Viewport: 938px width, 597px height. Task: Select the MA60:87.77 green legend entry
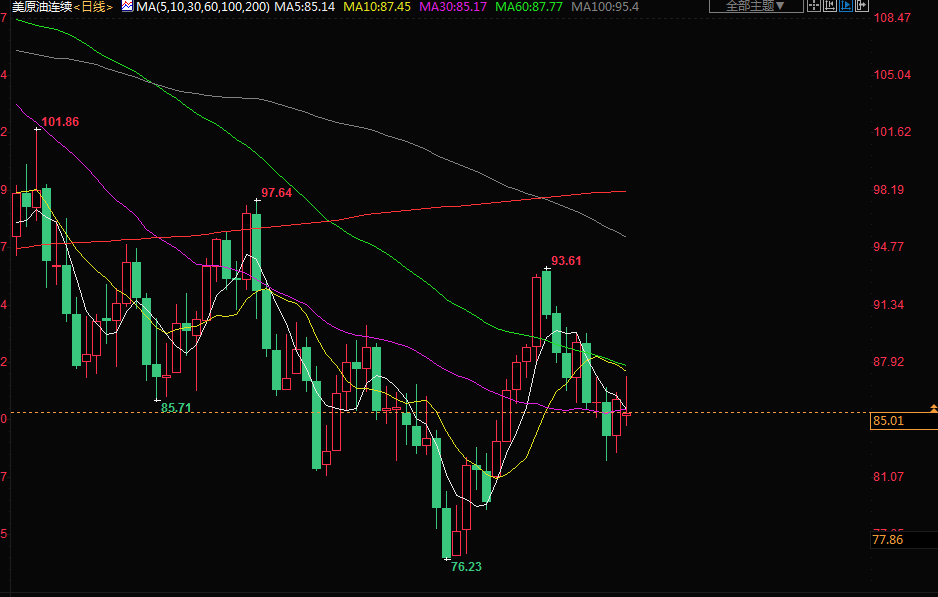(529, 6)
